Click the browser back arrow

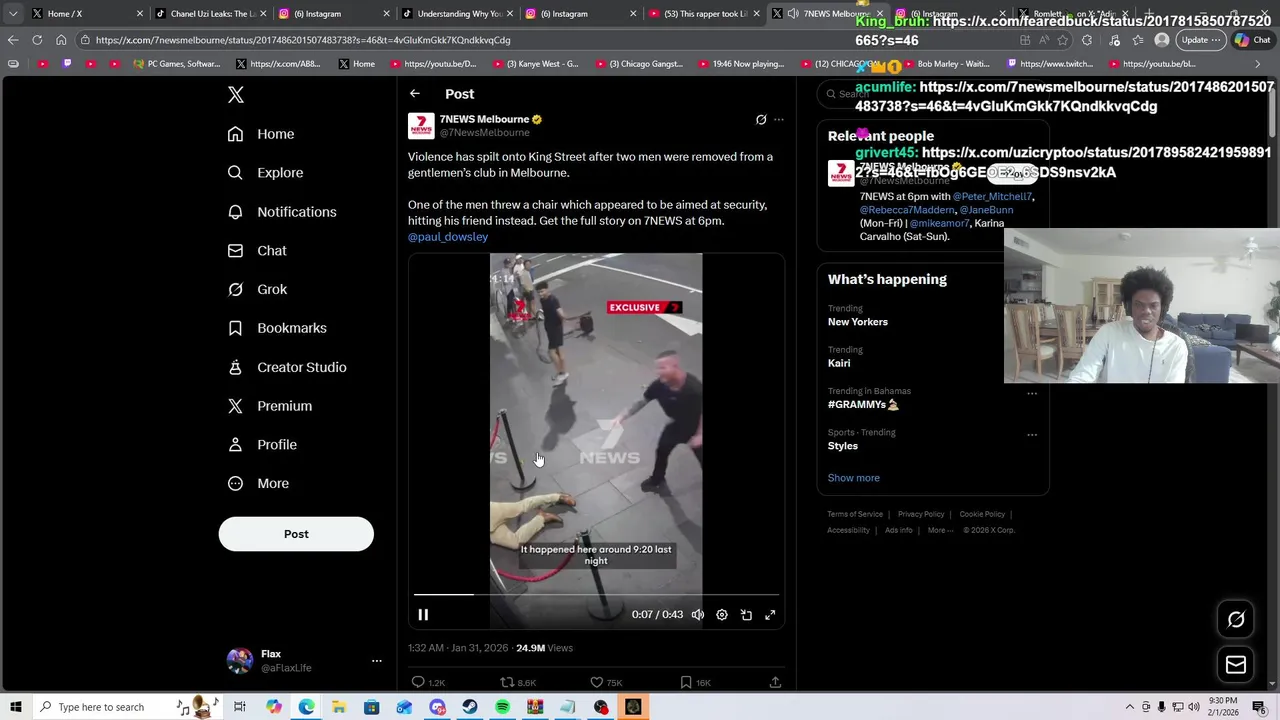click(x=12, y=40)
